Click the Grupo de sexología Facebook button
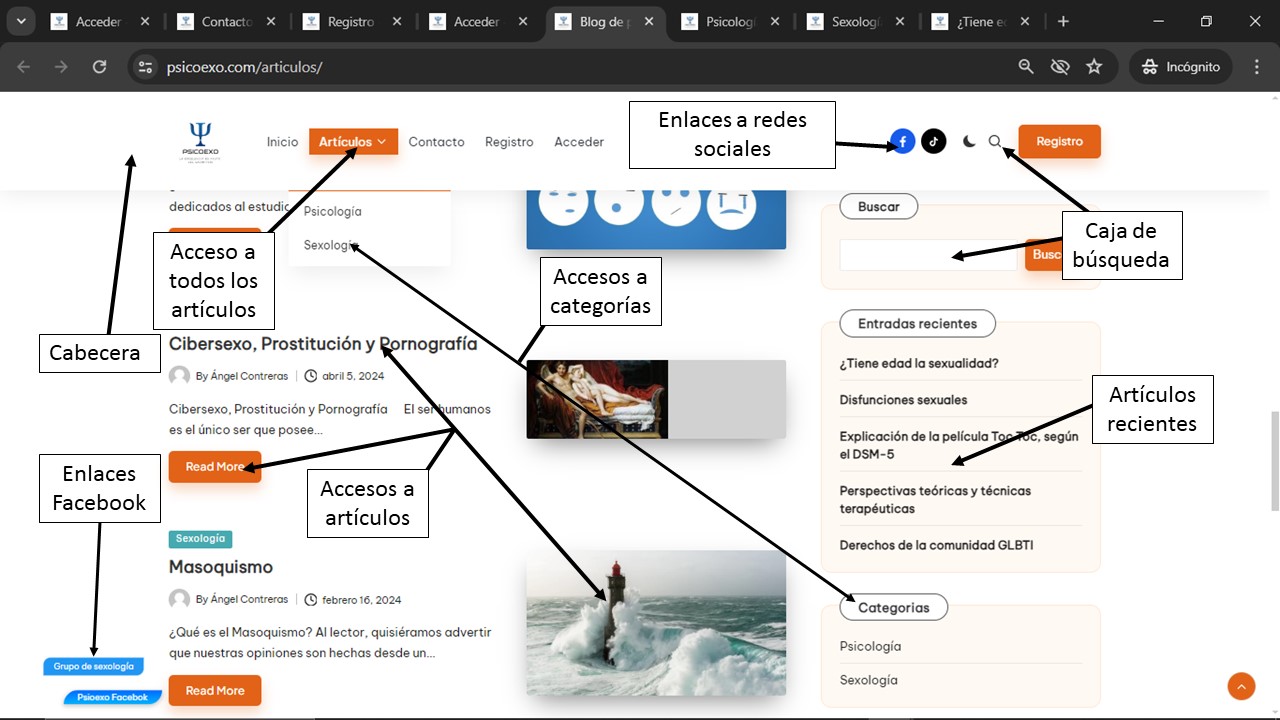Viewport: 1280px width, 720px height. coord(94,666)
